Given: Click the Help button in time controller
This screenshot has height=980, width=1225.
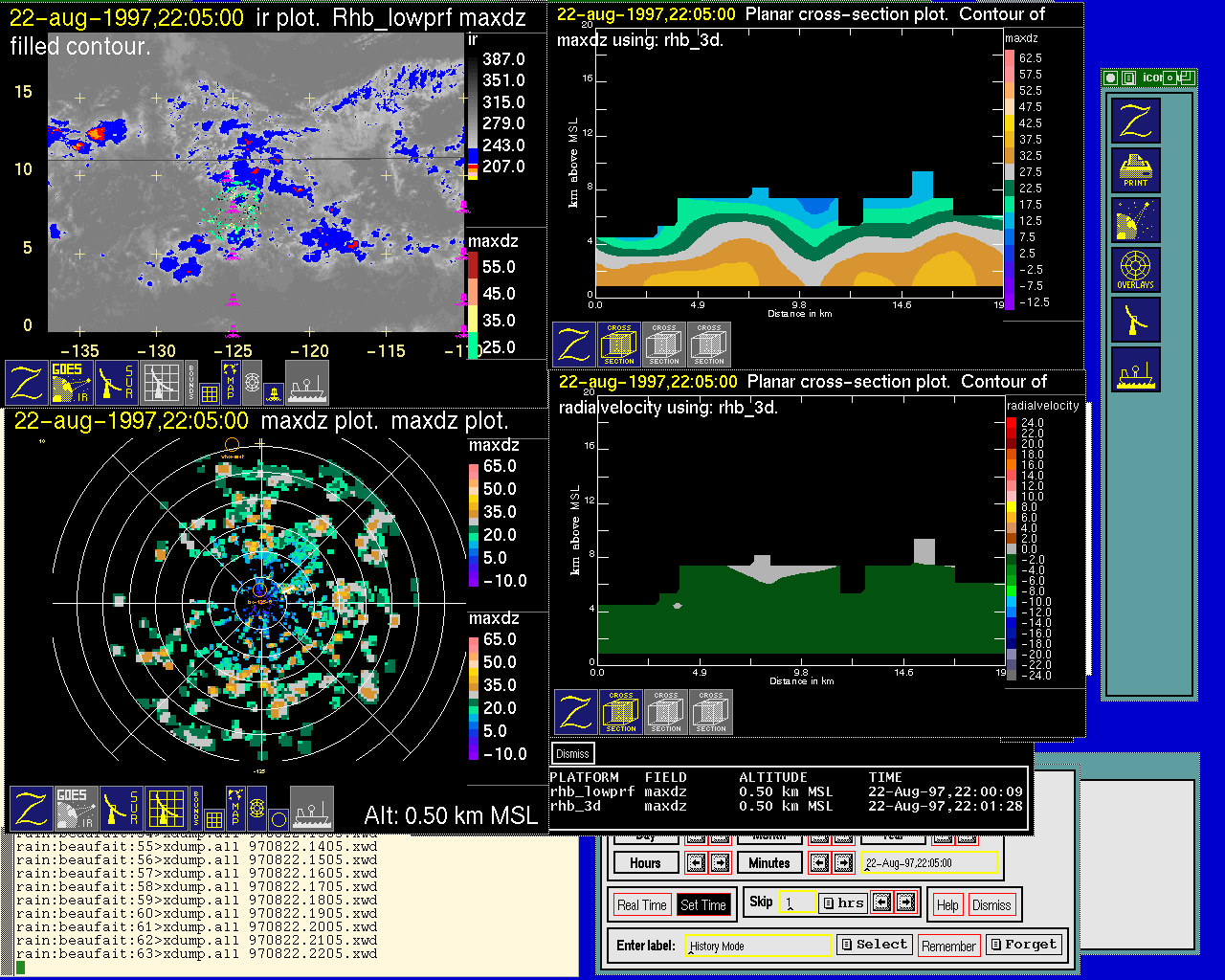Looking at the screenshot, I should 947,904.
